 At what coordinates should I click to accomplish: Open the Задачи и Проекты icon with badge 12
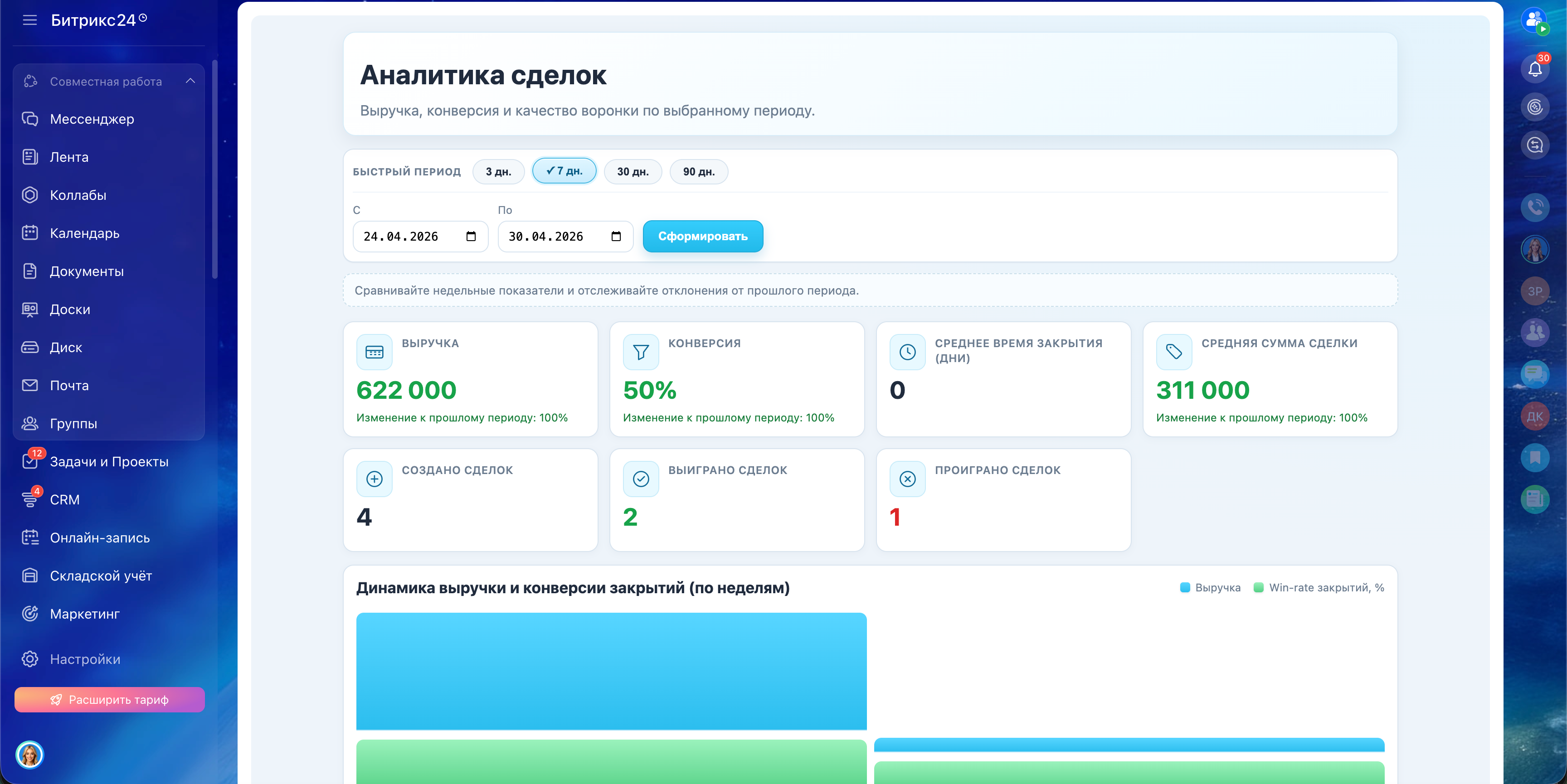[x=30, y=462]
